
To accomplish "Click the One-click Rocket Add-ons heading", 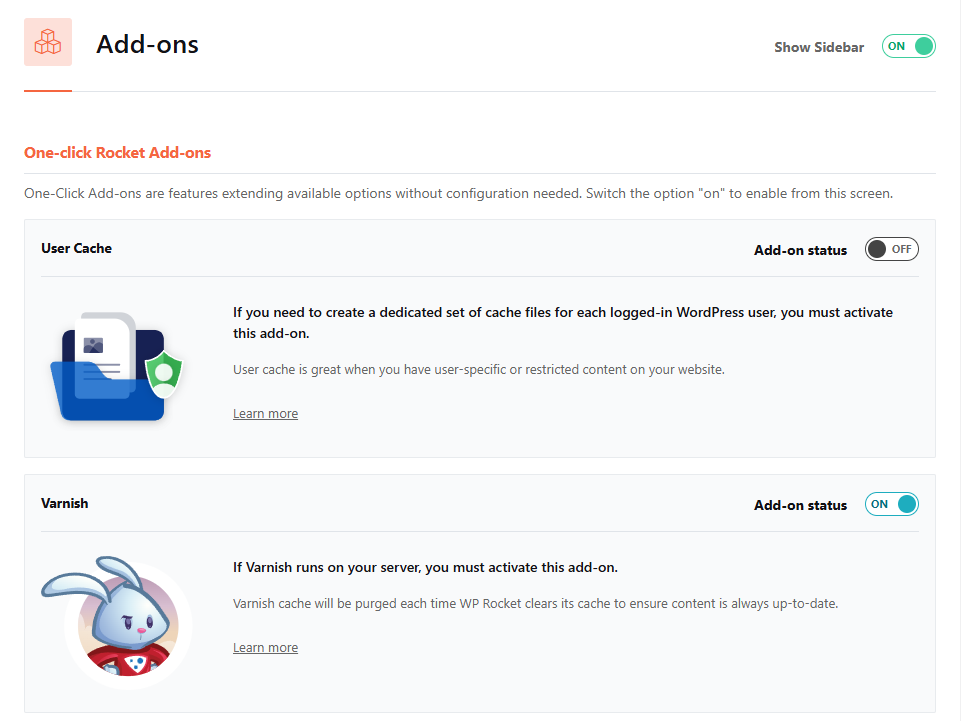I will pyautogui.click(x=117, y=153).
